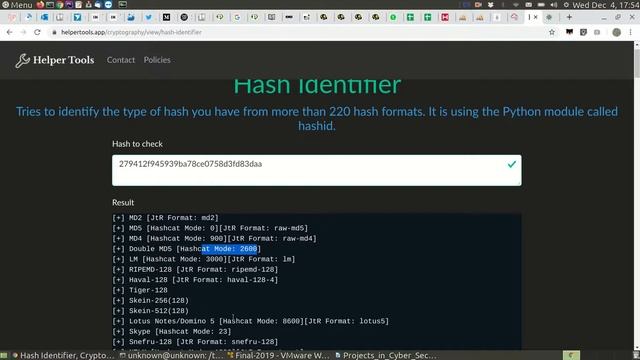Close the active Hash Identifier tab
This screenshot has width=640, height=360.
pyautogui.click(x=536, y=17)
